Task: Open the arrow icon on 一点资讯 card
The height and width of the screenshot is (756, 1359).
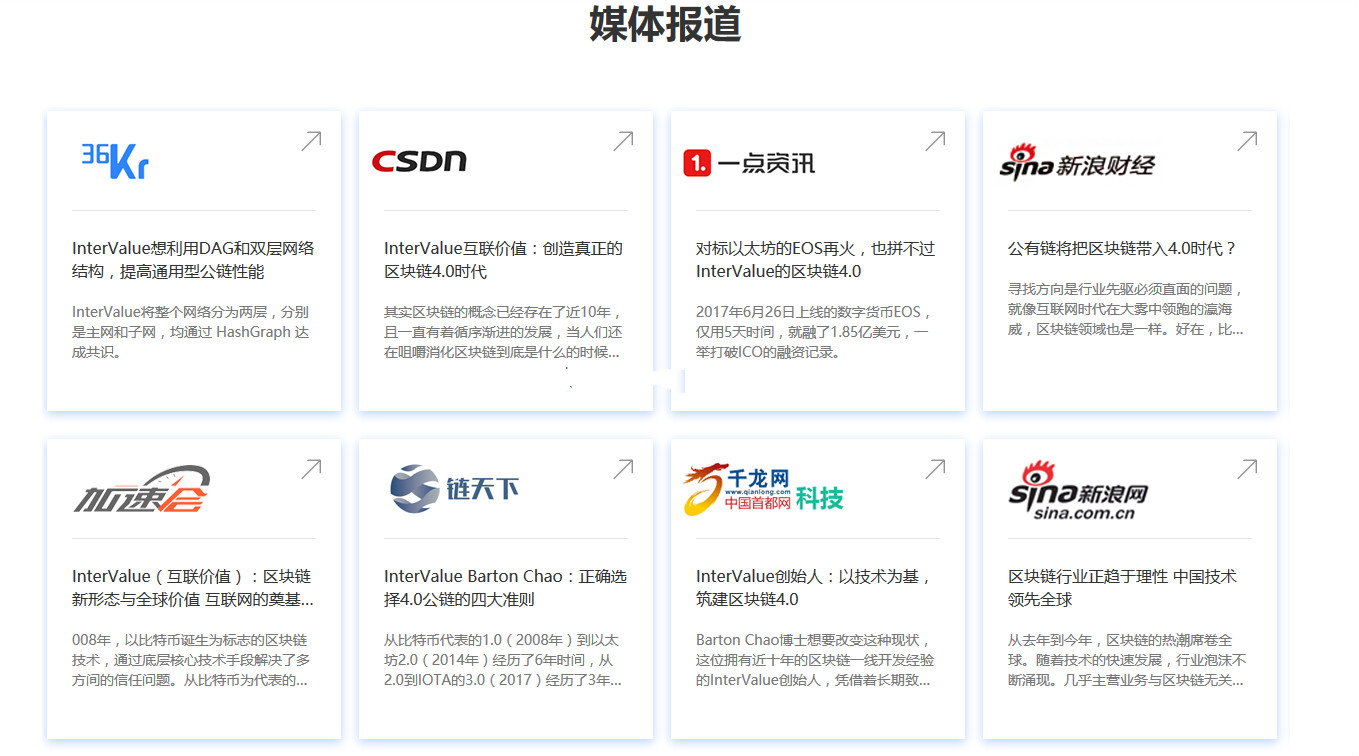Action: (935, 141)
